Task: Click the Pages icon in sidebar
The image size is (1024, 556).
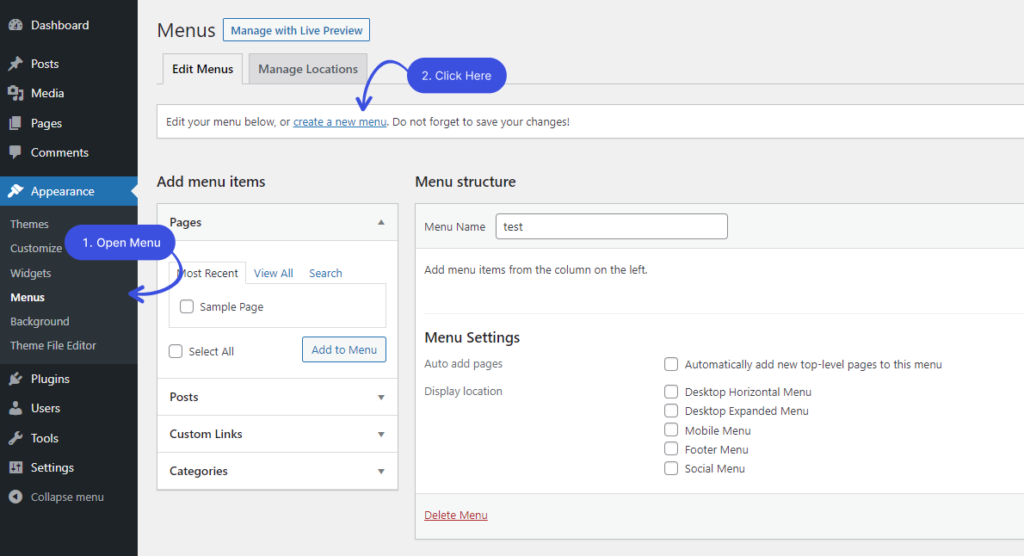Action: pos(16,123)
